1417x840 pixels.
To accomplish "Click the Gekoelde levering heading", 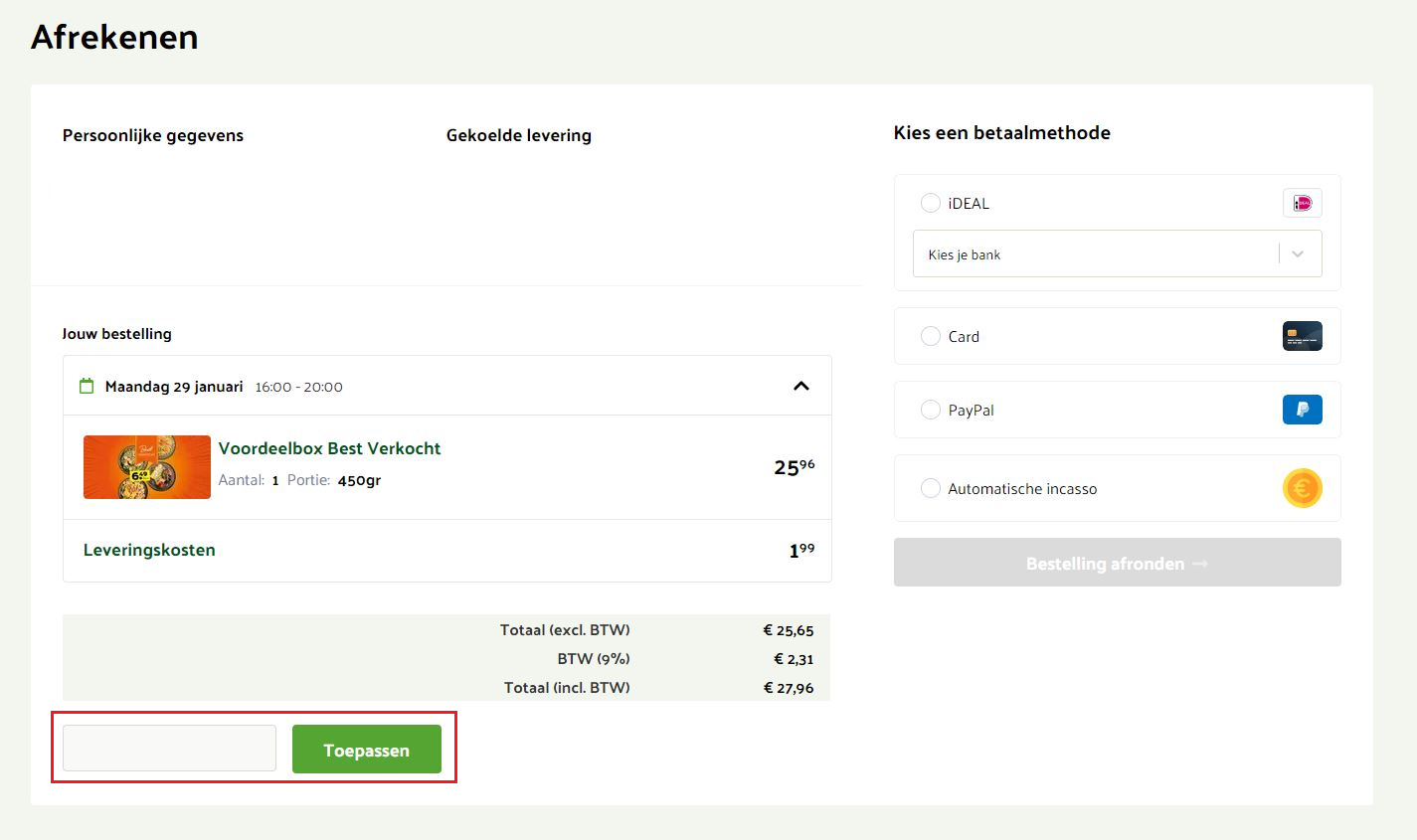I will click(x=518, y=135).
